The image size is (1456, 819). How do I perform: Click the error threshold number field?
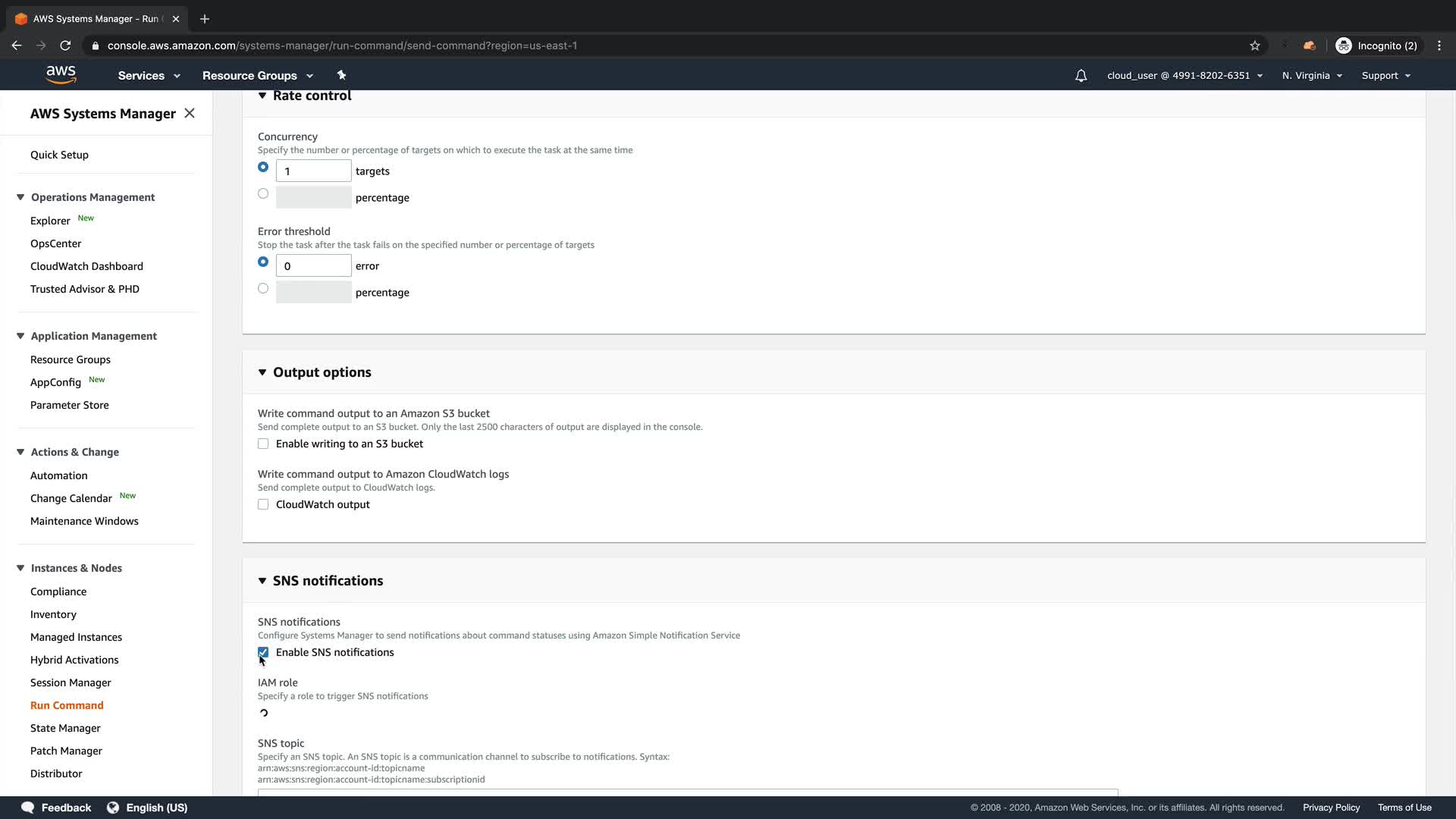point(313,266)
